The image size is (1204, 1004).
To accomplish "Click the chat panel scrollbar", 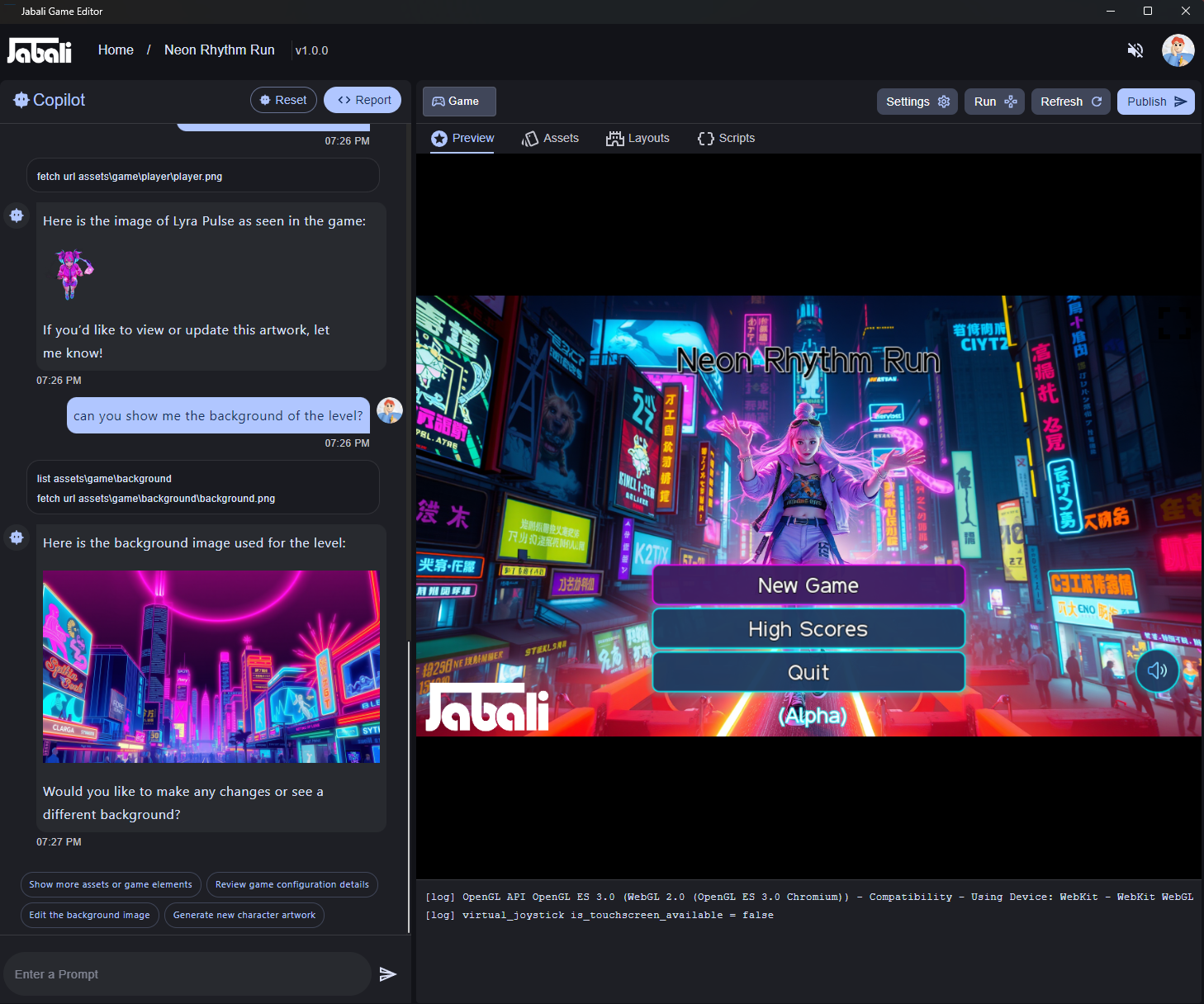I will click(409, 787).
